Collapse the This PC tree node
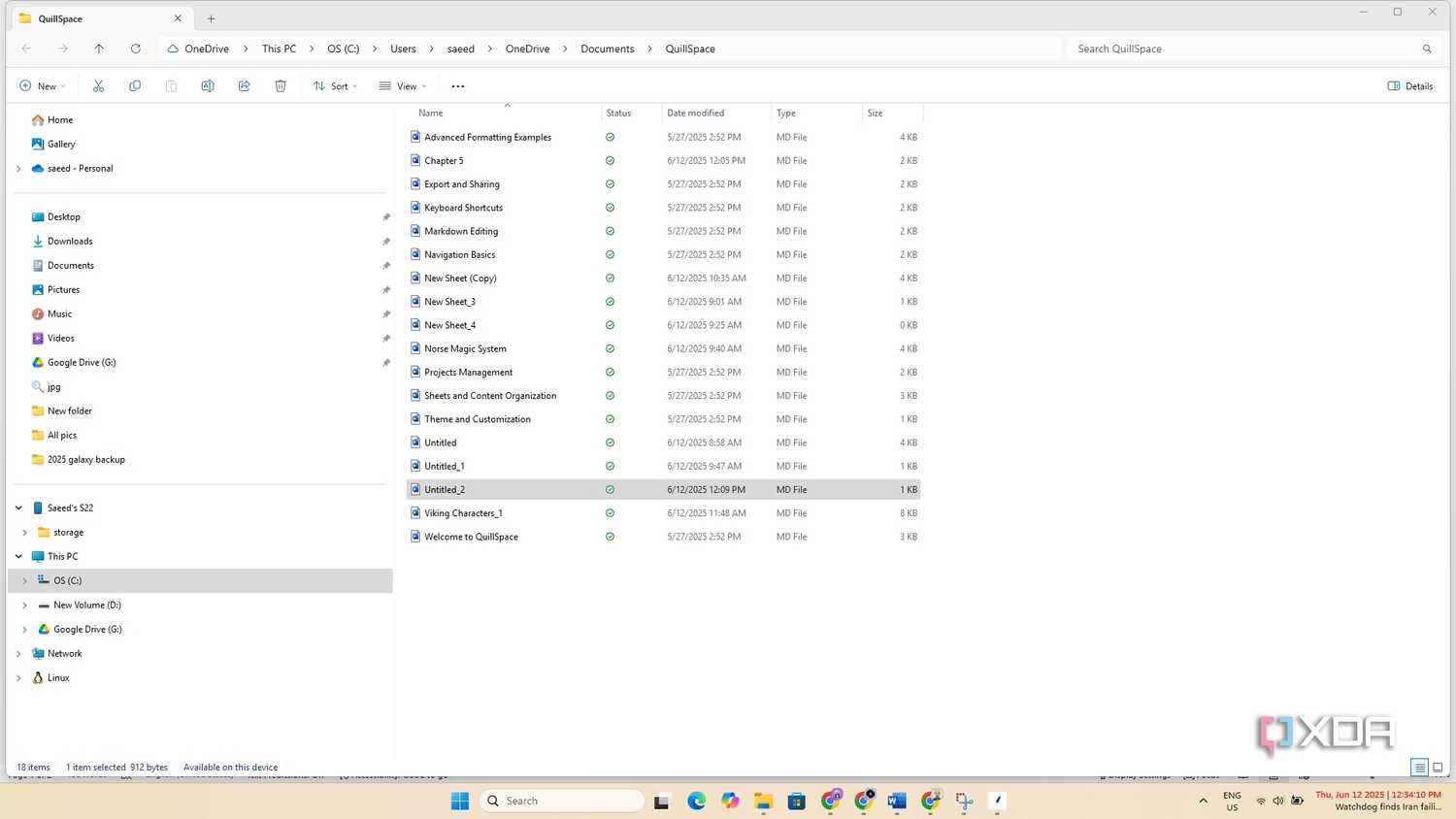 18,557
